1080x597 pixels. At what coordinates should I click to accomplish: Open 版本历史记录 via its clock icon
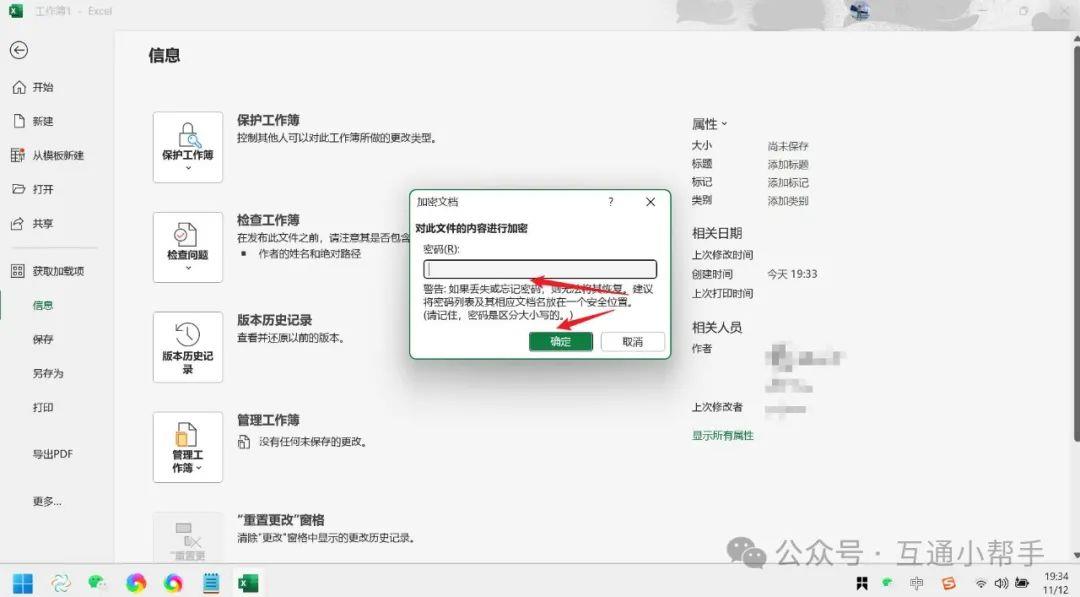(187, 332)
